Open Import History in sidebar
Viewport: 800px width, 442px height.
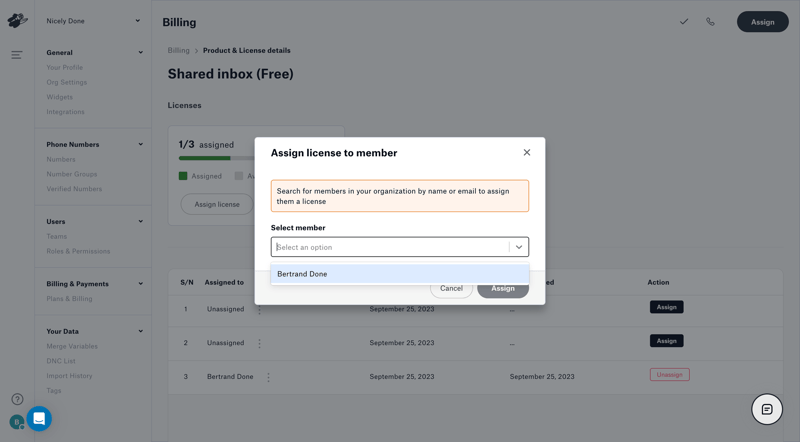pyautogui.click(x=69, y=376)
